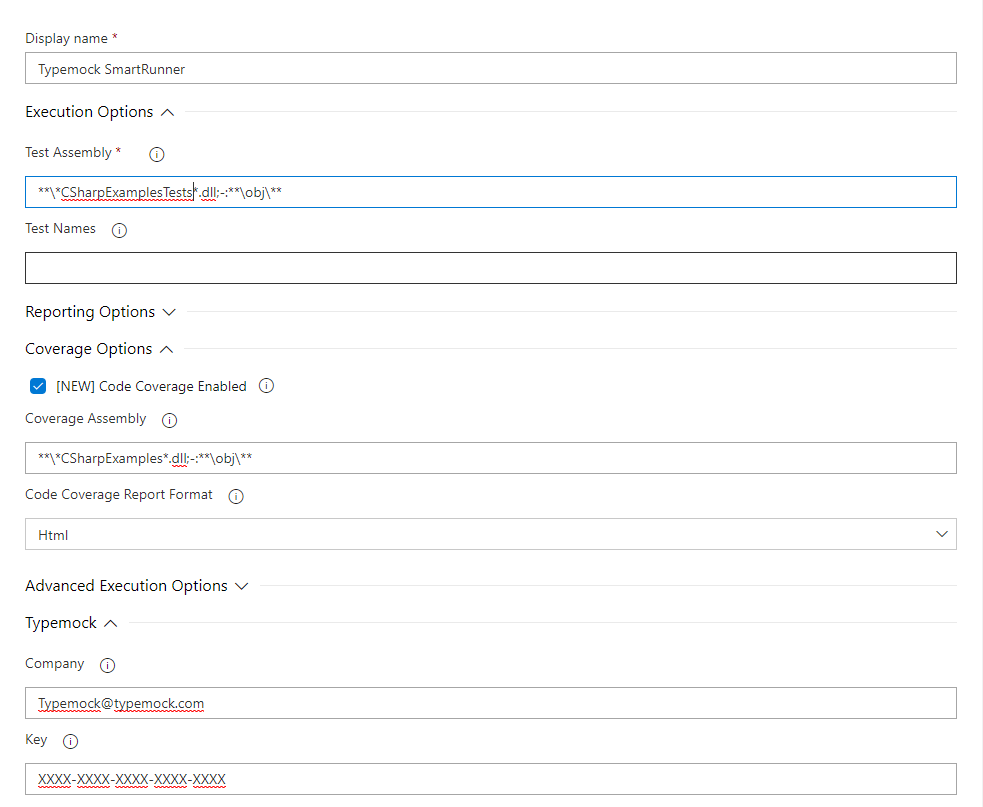Uncheck the Code Coverage Enabled checkbox
The width and height of the screenshot is (983, 807).
(38, 386)
